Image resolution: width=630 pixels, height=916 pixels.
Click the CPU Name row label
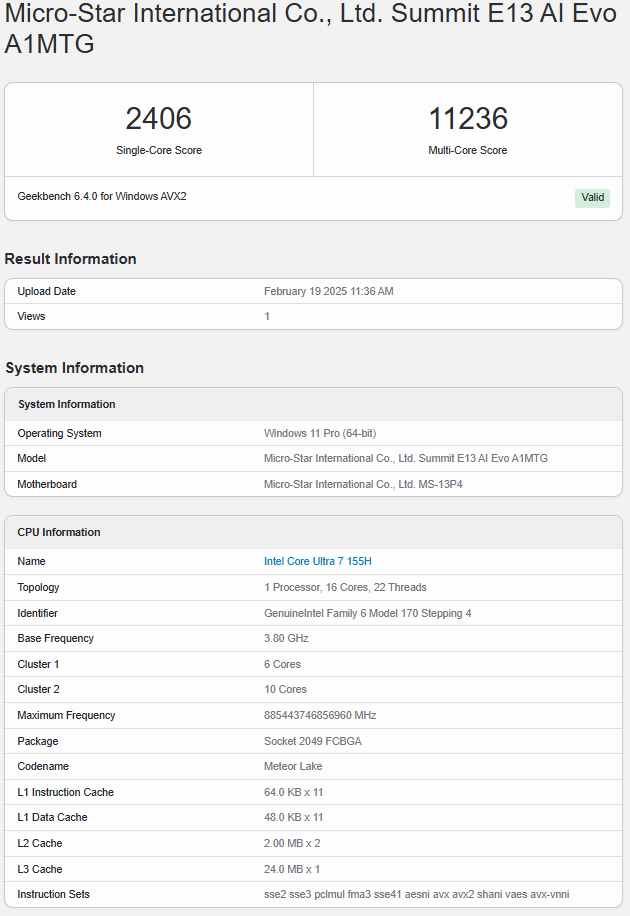[x=31, y=561]
